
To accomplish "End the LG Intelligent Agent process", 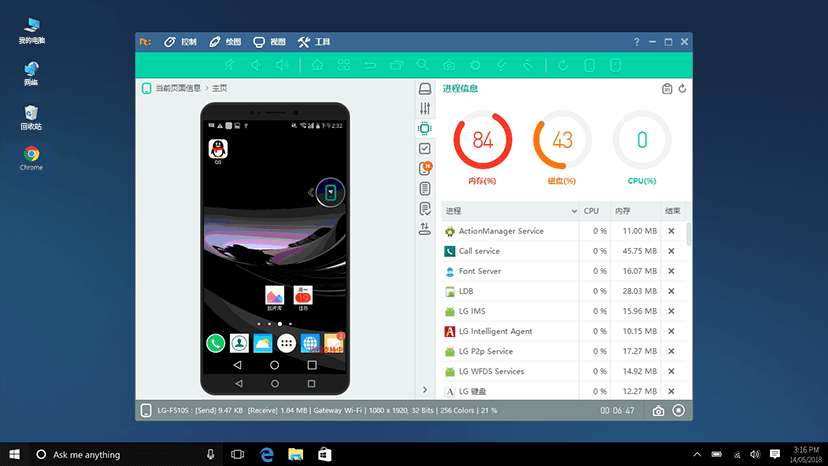I will (671, 331).
